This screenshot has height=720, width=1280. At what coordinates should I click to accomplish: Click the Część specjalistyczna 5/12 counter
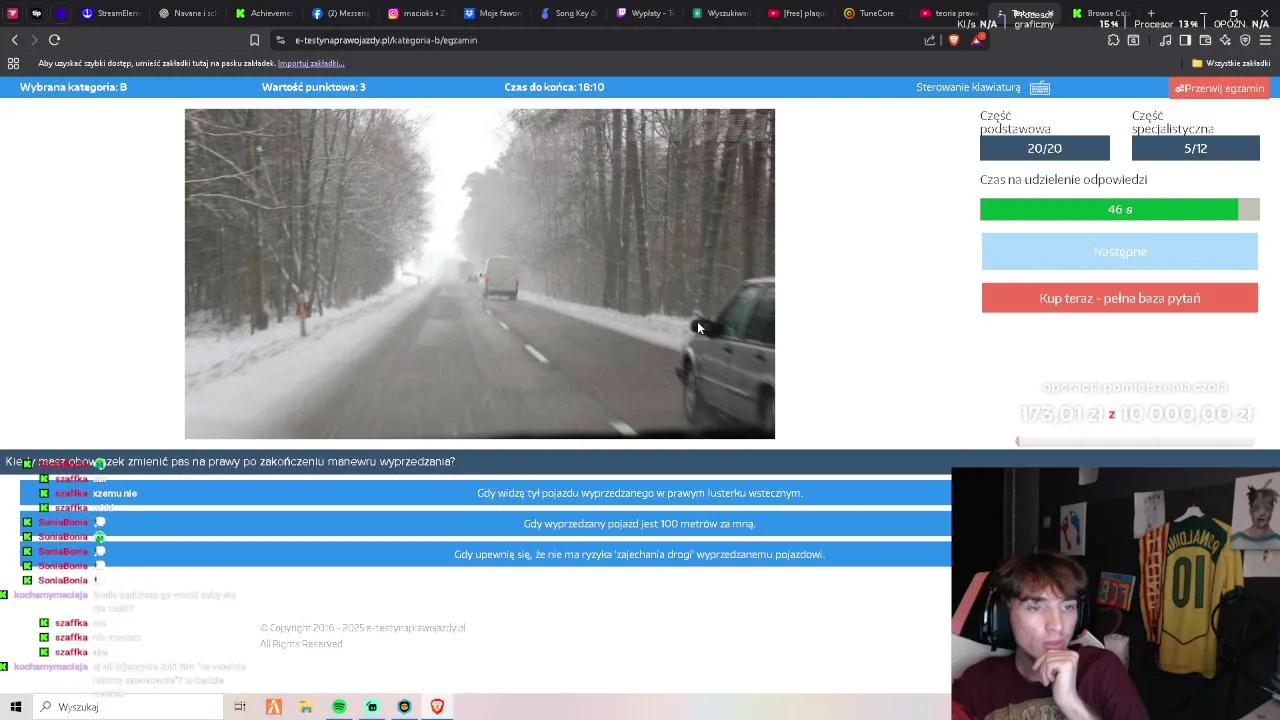[1196, 148]
